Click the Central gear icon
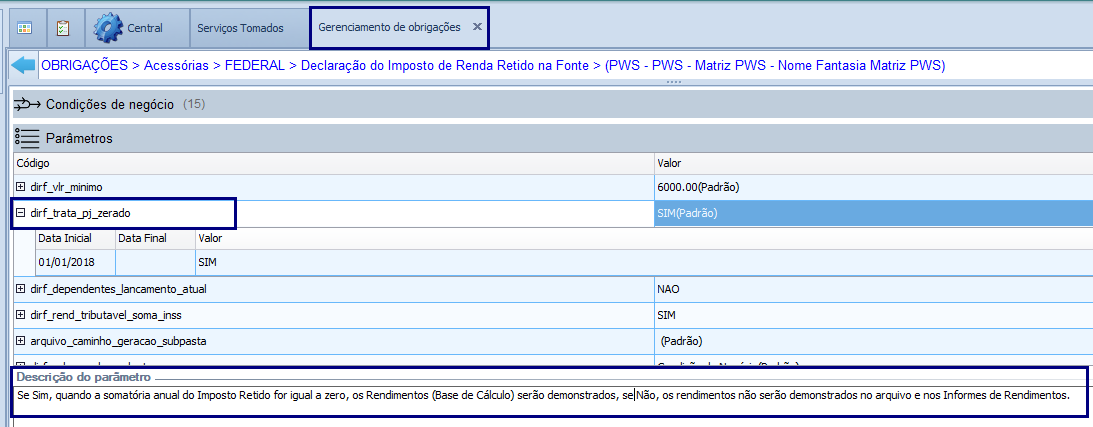The height and width of the screenshot is (427, 1093). [108, 28]
